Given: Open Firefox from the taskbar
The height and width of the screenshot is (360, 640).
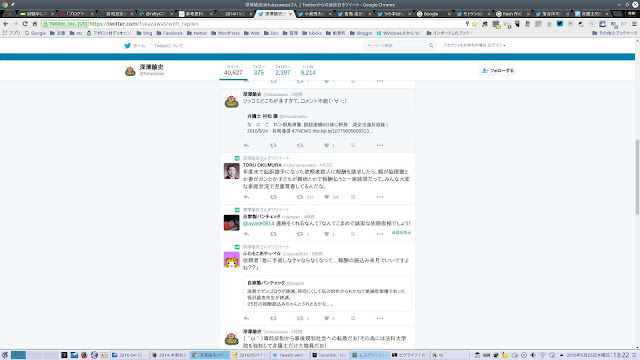Looking at the screenshot, I should click(x=84, y=355).
